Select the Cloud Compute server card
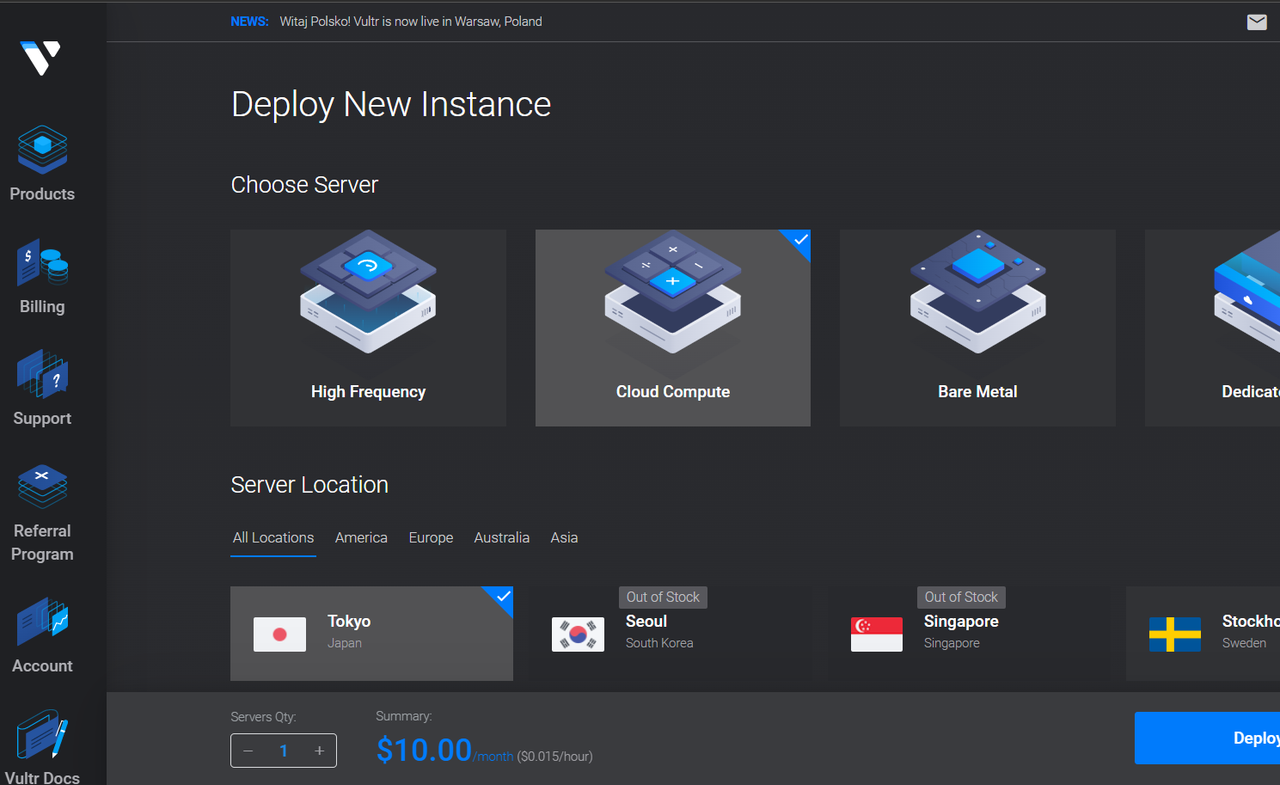This screenshot has height=785, width=1280. pyautogui.click(x=673, y=328)
